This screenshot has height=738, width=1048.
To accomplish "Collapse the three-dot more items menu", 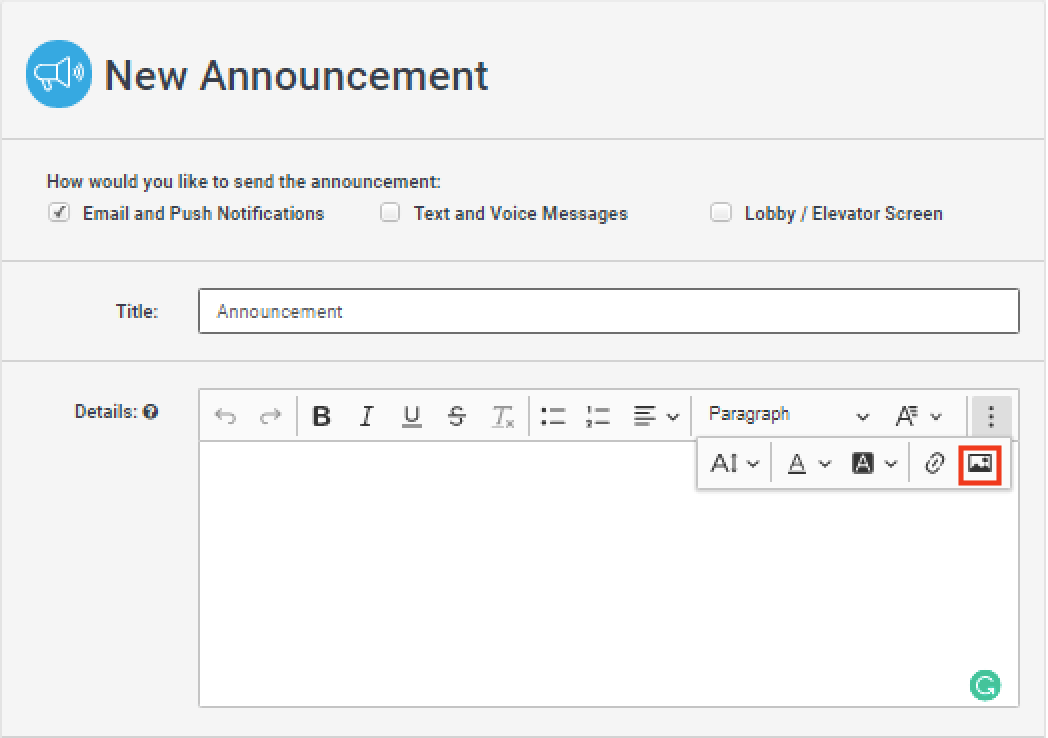I will coord(991,416).
